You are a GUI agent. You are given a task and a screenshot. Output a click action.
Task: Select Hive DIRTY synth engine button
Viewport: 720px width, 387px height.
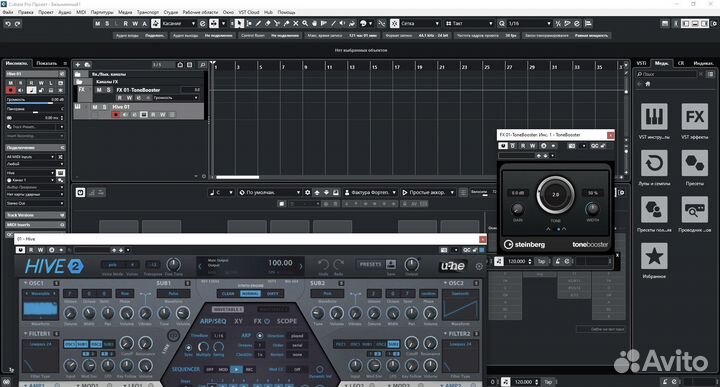(272, 293)
